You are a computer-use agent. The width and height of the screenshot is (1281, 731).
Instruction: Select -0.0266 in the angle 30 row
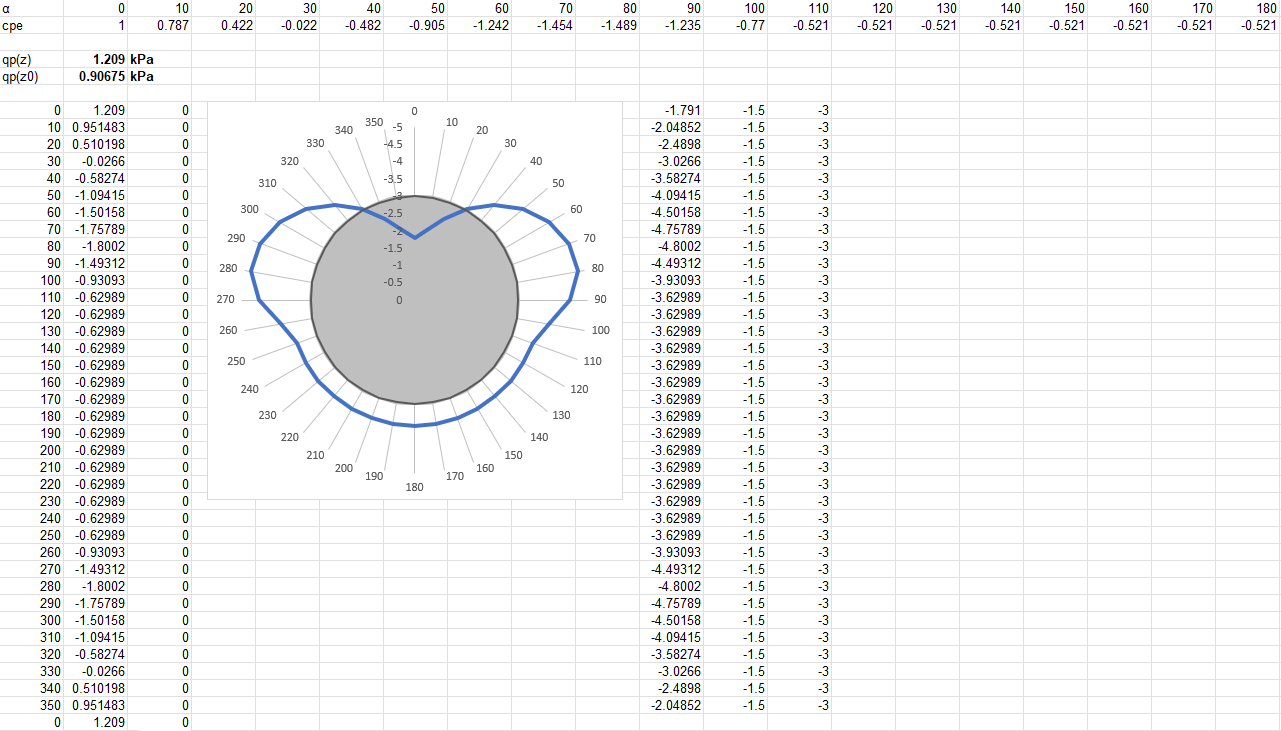(96, 161)
